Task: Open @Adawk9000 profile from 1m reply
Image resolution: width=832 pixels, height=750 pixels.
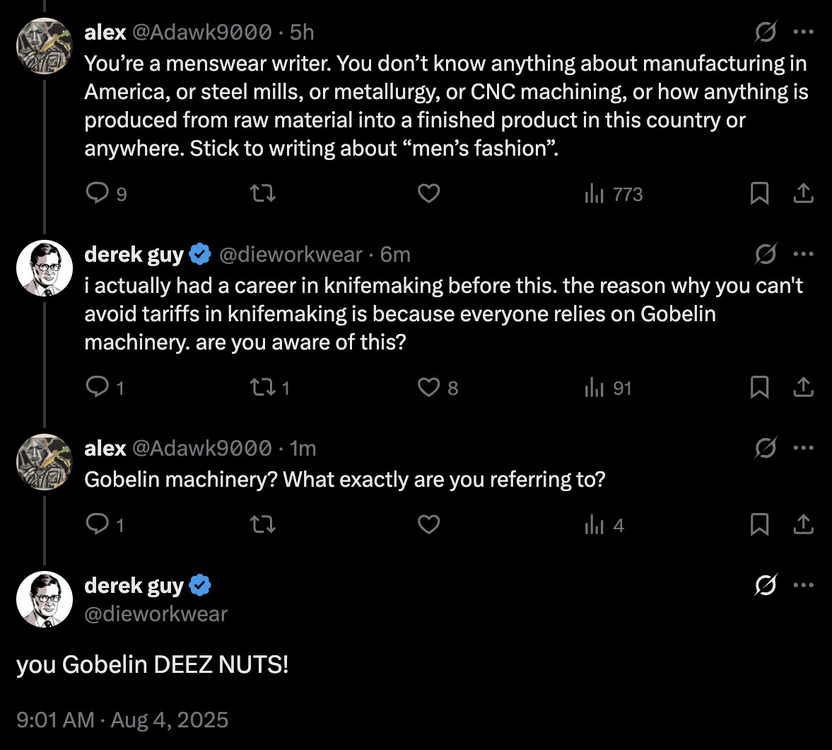Action: (201, 448)
